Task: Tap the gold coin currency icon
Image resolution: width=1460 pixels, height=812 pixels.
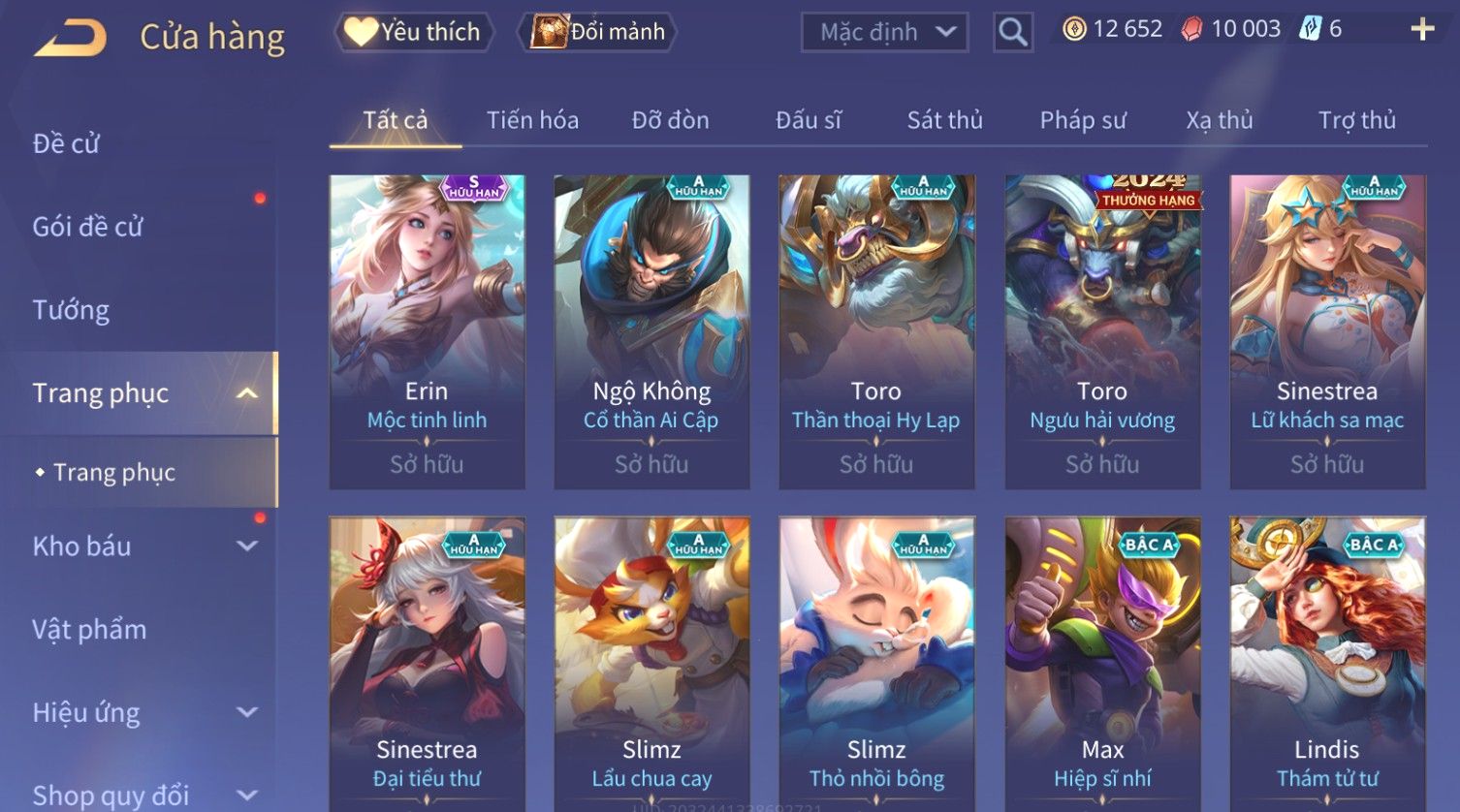Action: pos(1074,29)
